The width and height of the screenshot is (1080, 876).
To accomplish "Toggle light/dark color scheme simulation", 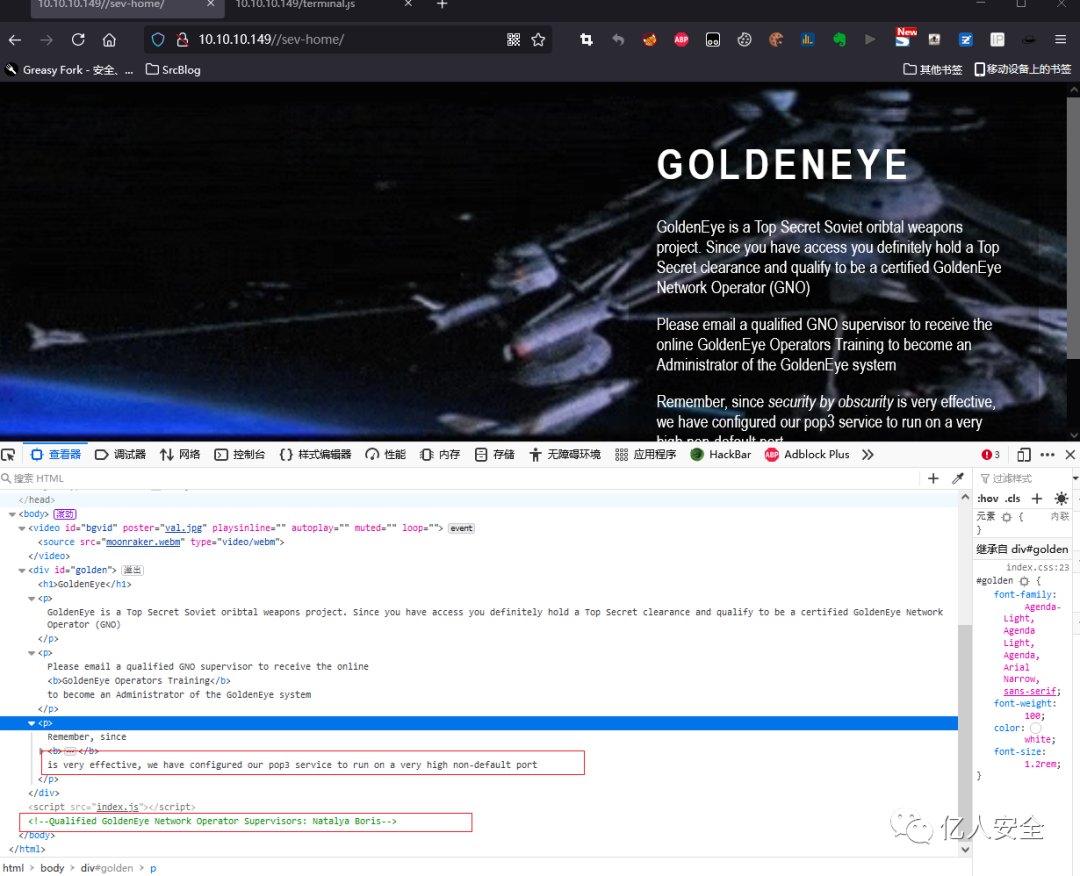I will pos(1061,499).
